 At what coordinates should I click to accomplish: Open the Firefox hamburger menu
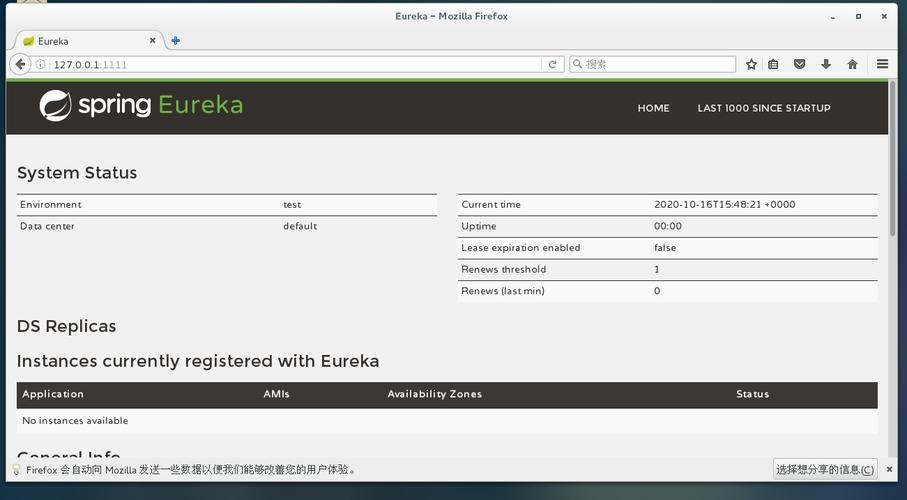tap(882, 64)
